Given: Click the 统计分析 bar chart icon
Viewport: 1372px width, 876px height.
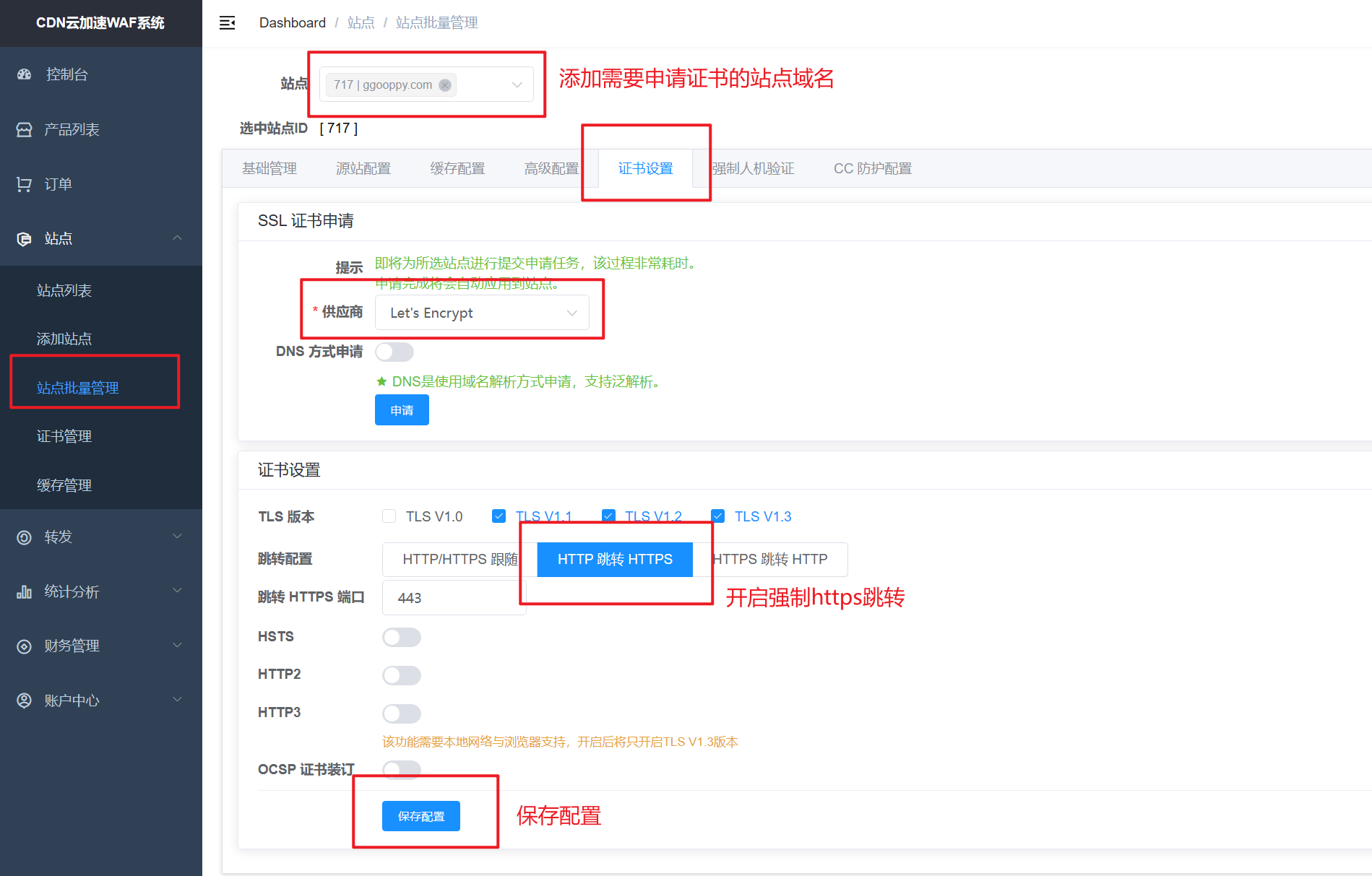Looking at the screenshot, I should [x=25, y=592].
